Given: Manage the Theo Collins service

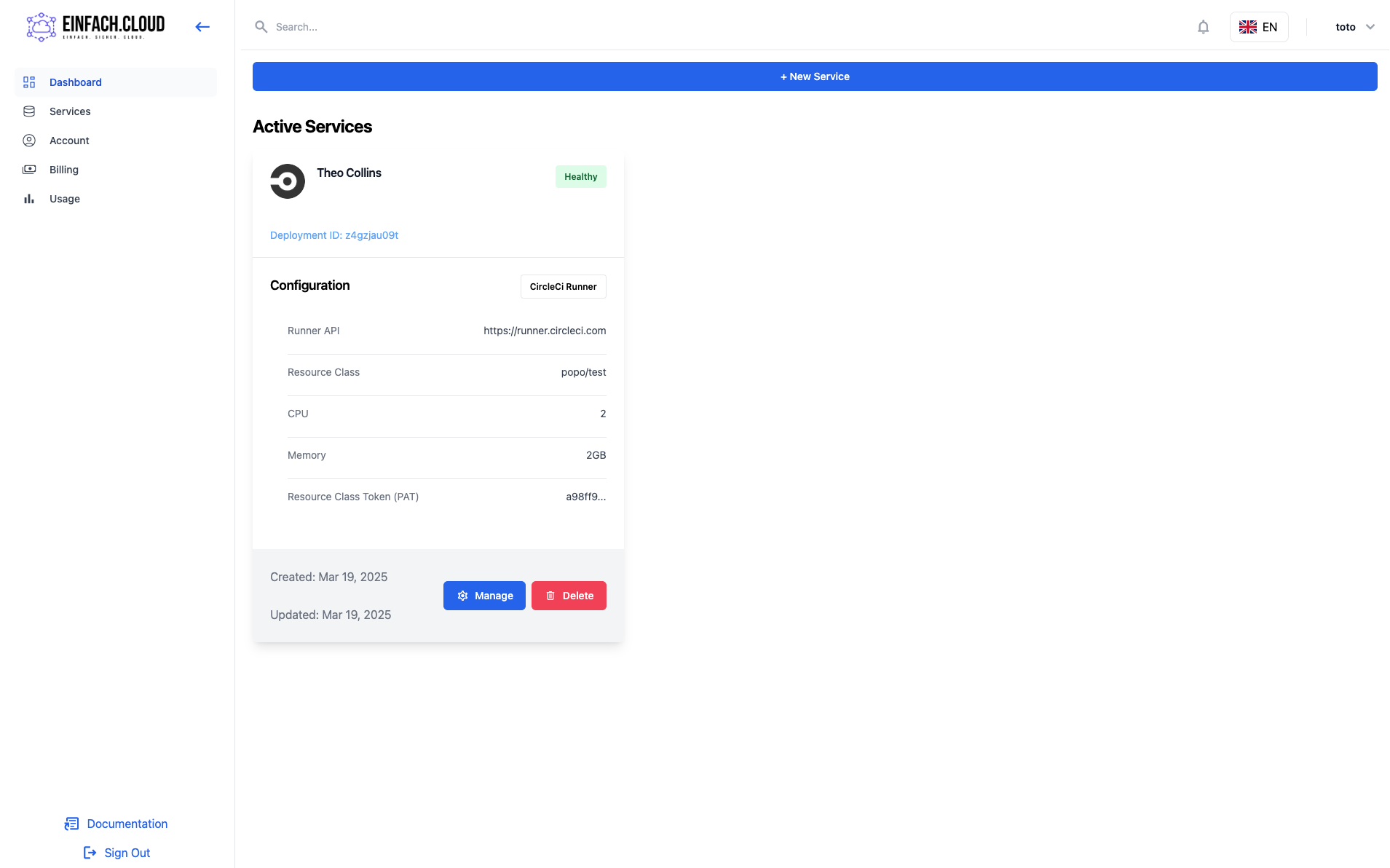Looking at the screenshot, I should click(484, 596).
